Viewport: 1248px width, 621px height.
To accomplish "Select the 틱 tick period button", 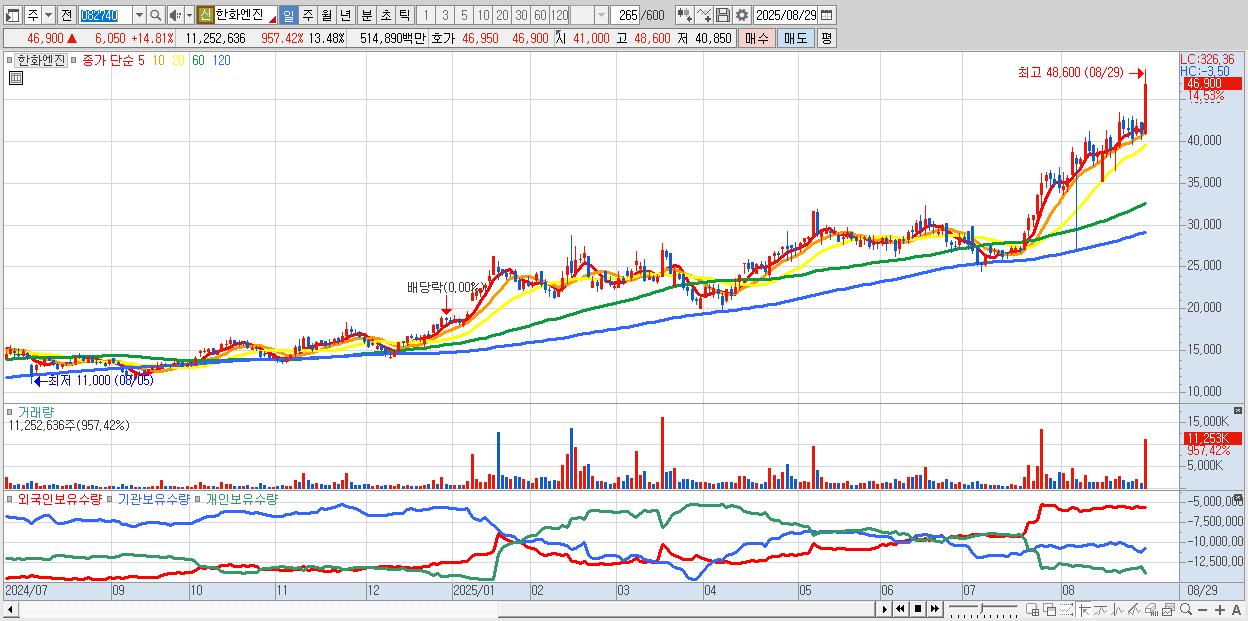I will click(404, 15).
